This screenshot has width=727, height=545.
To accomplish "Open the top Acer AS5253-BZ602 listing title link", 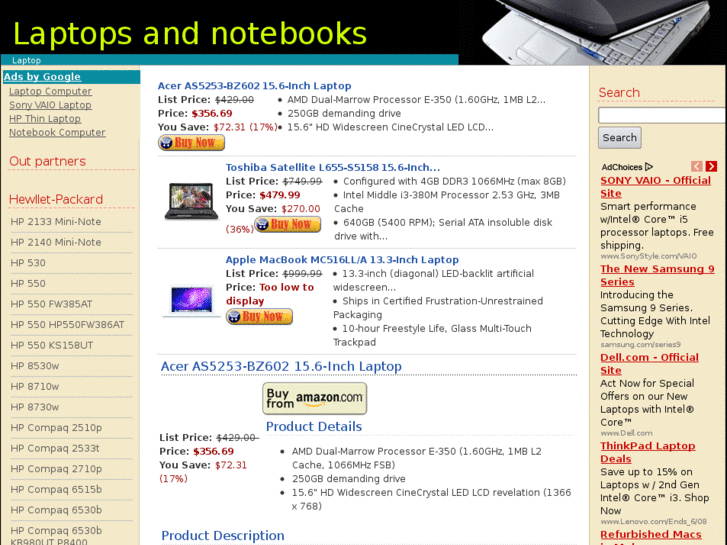I will 254,86.
